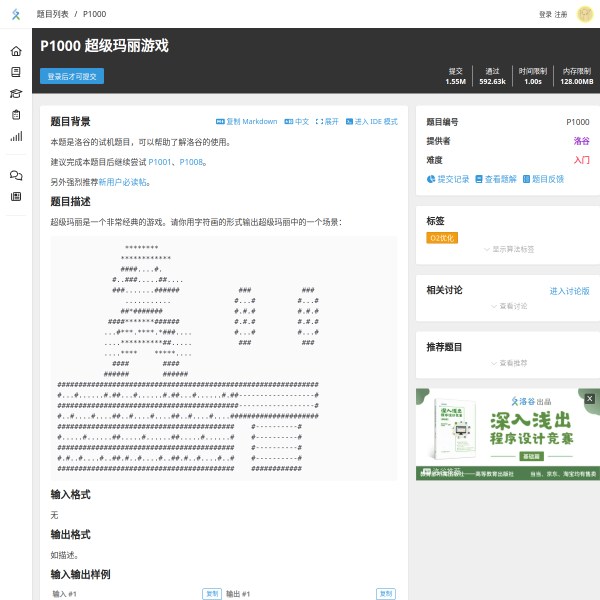Copy output sample #1 with 复制
The height and width of the screenshot is (600, 600).
coord(386,593)
